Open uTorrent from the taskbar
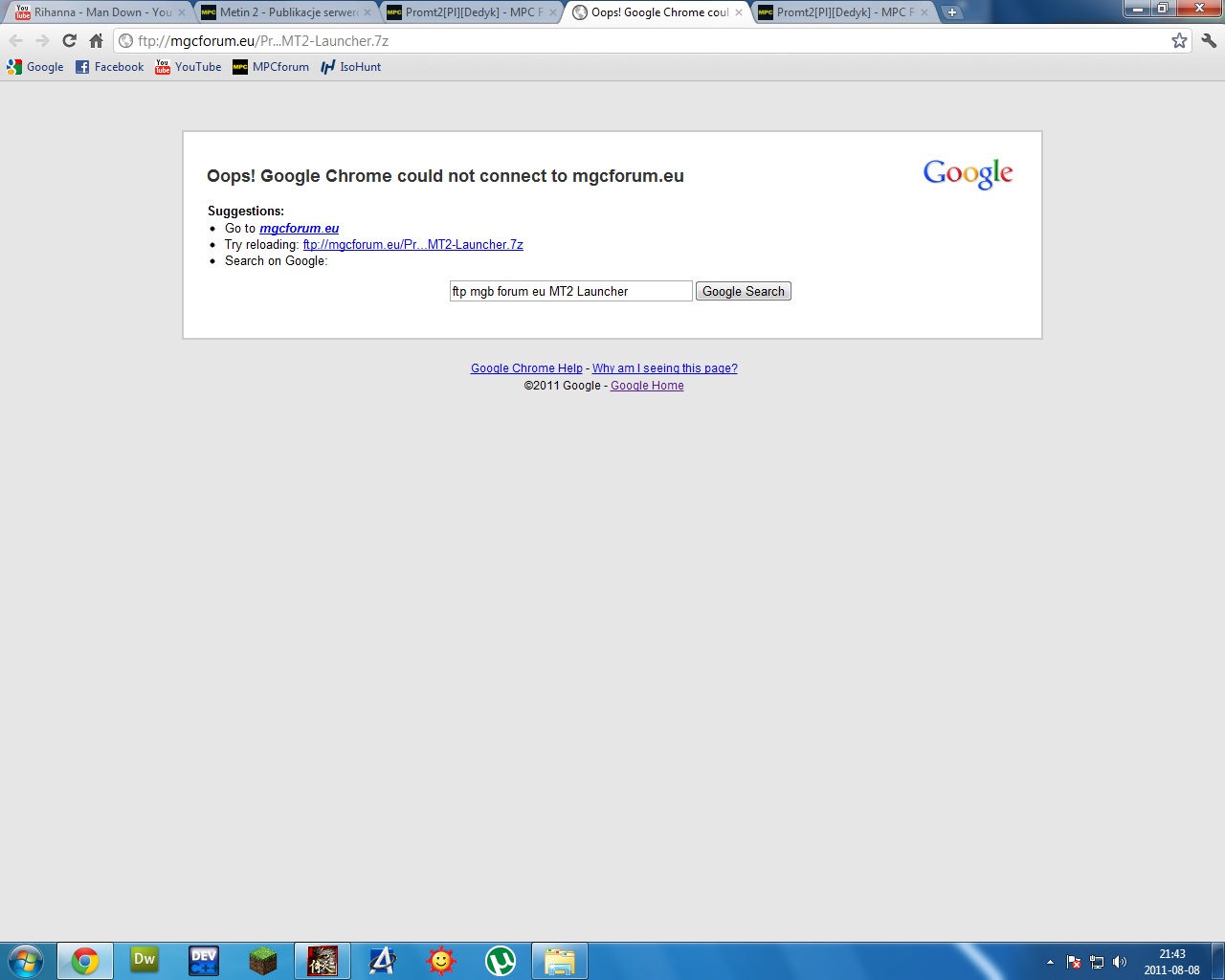 (501, 961)
